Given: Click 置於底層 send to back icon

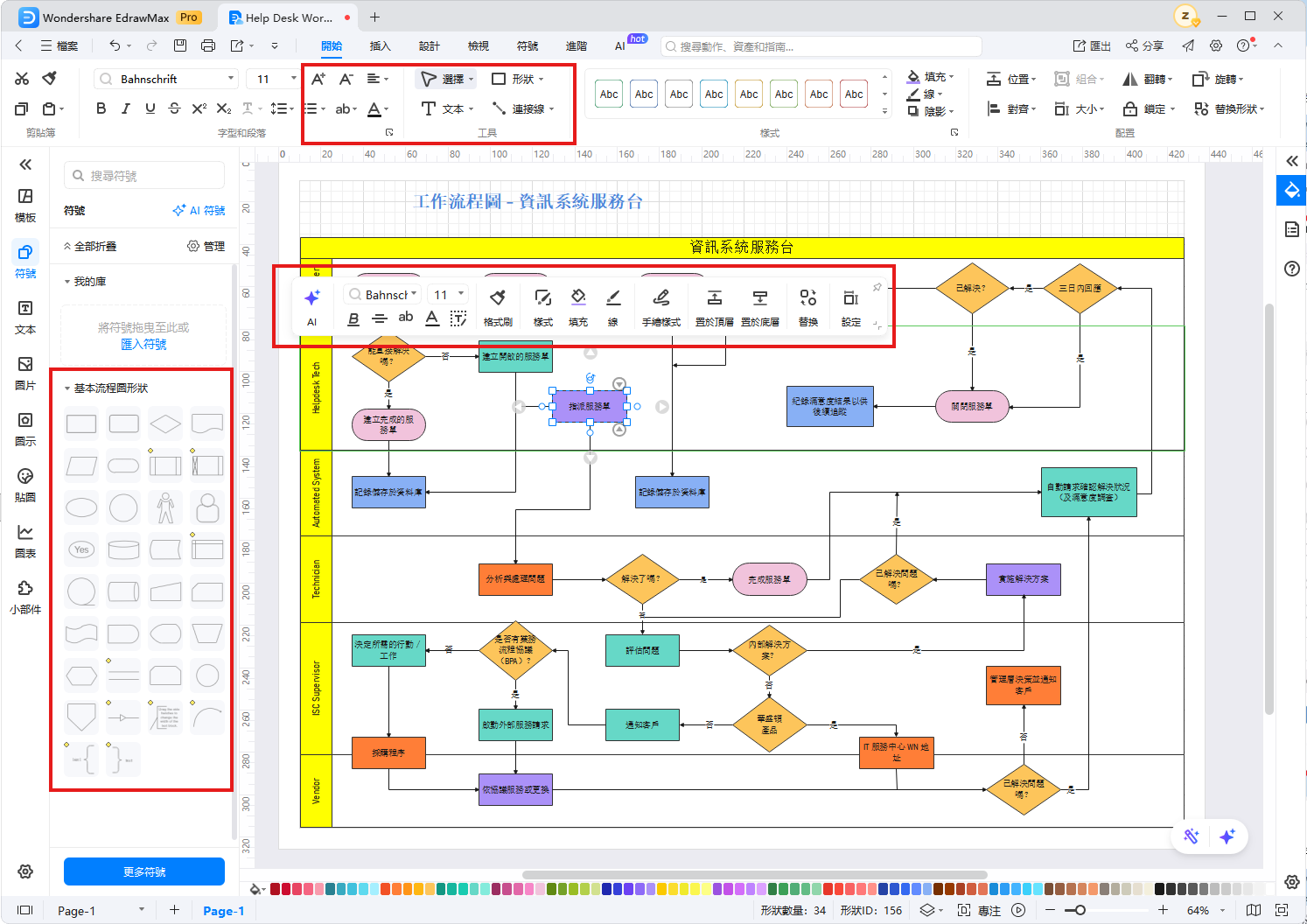Looking at the screenshot, I should tap(760, 308).
